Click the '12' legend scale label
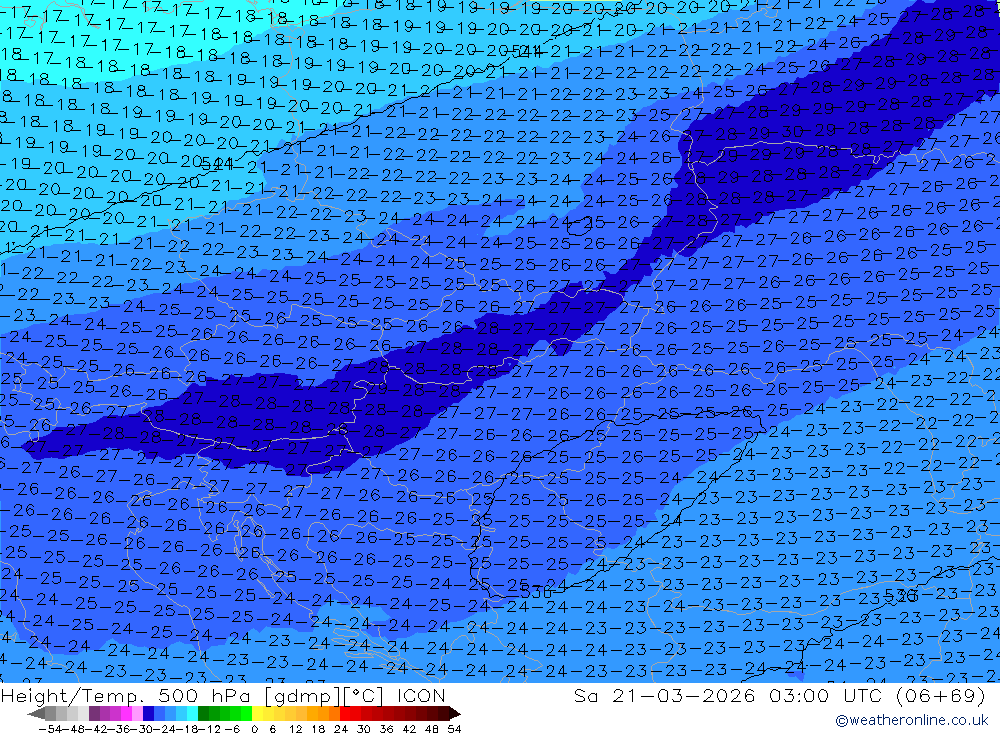This screenshot has width=1000, height=733. (296, 729)
